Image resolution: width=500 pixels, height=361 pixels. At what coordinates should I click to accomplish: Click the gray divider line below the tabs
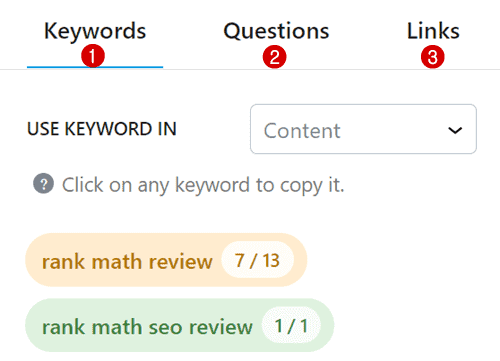250,70
